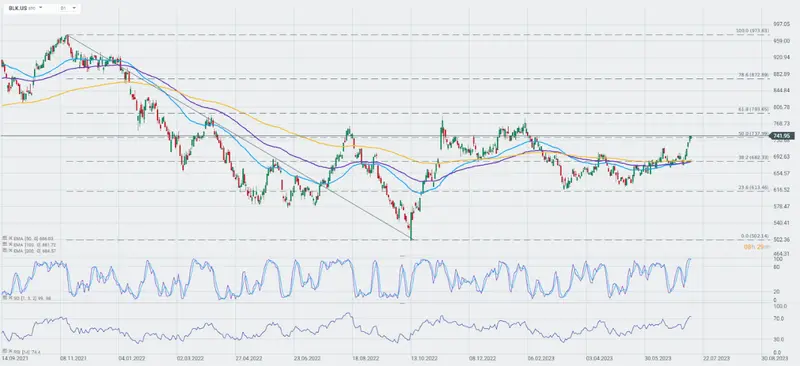
Task: Select the 100.0 (973.83) Fibonacci level label
Action: point(752,31)
